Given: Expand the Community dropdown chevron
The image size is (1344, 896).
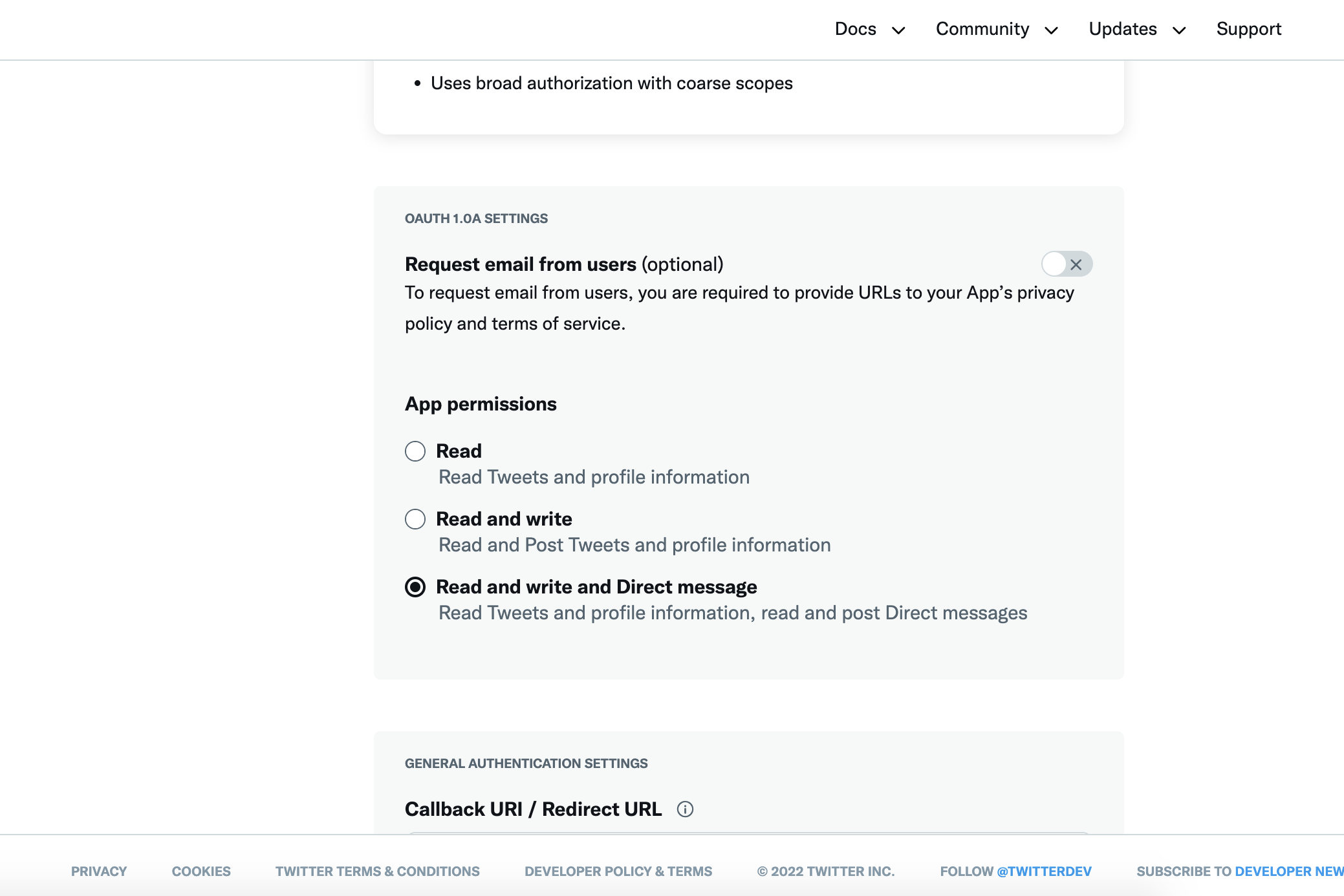Looking at the screenshot, I should pos(1052,30).
